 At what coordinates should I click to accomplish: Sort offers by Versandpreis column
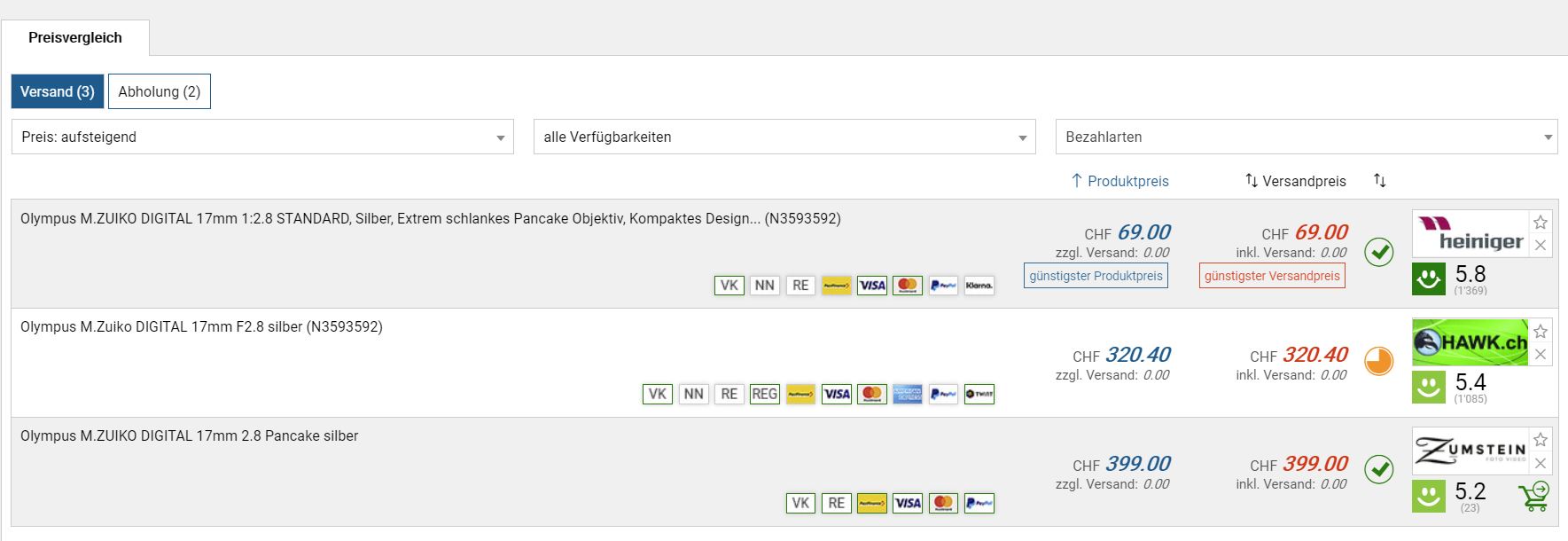[x=1295, y=181]
